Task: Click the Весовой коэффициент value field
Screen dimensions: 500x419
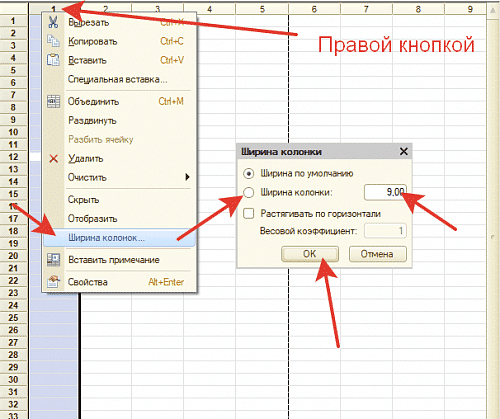Action: click(385, 231)
